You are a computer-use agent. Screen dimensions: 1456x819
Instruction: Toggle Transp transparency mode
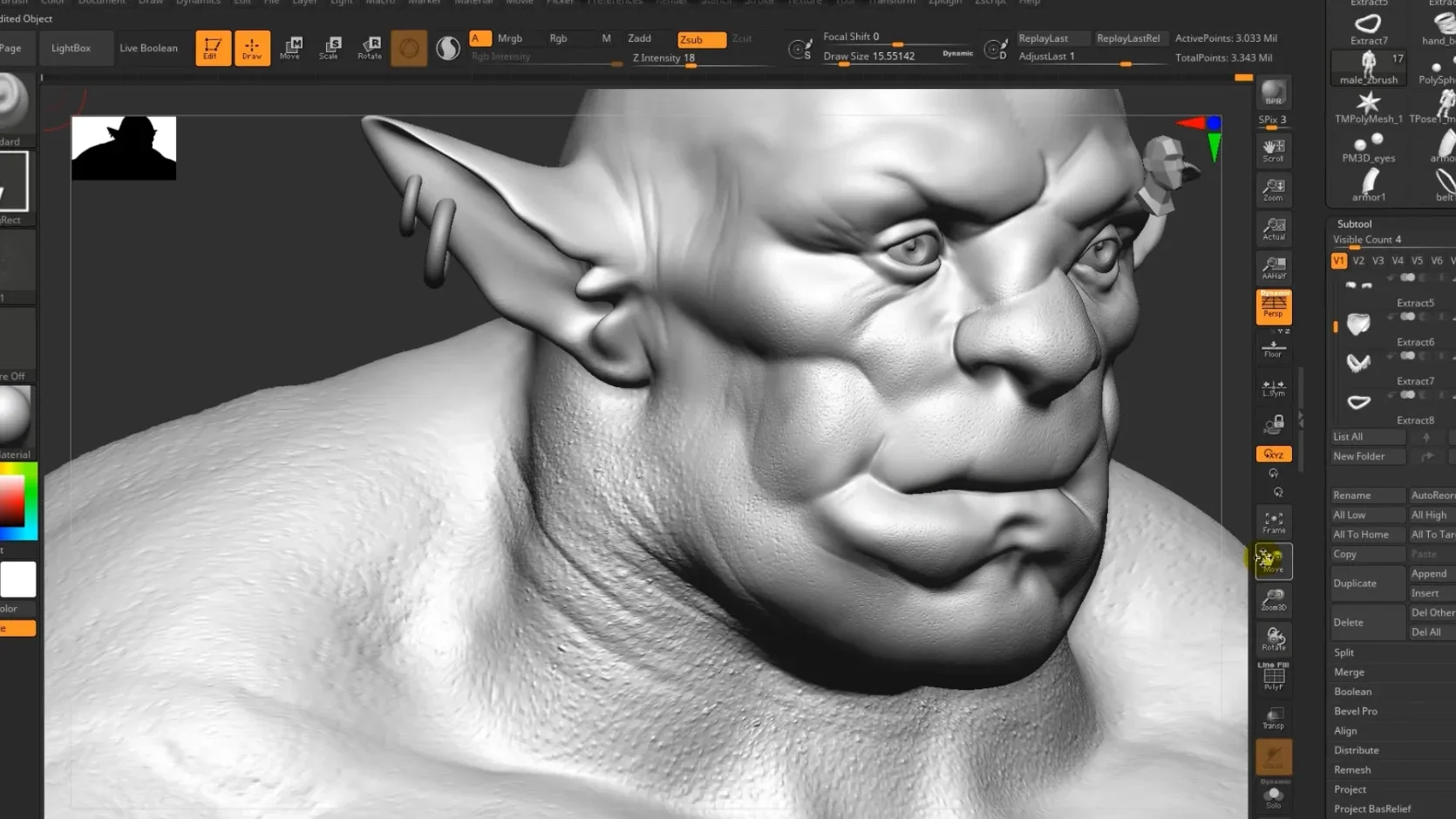[1274, 718]
